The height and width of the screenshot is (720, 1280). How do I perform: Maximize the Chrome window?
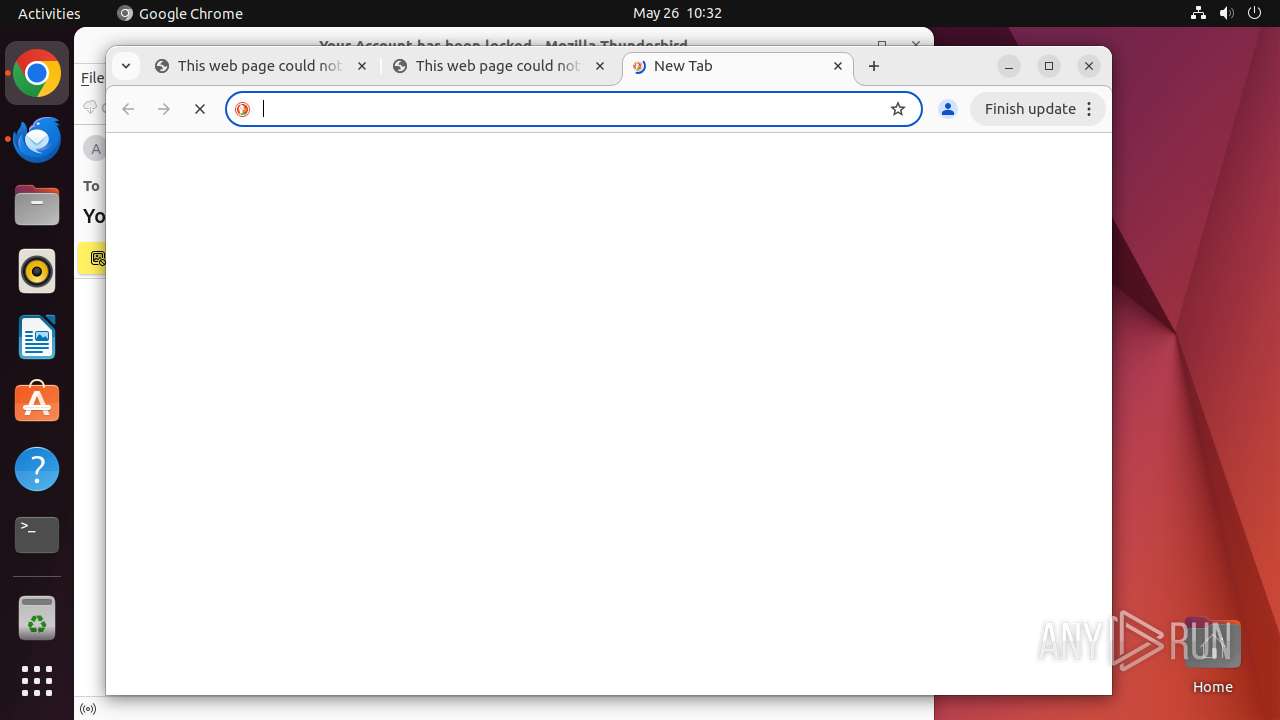pyautogui.click(x=1049, y=66)
